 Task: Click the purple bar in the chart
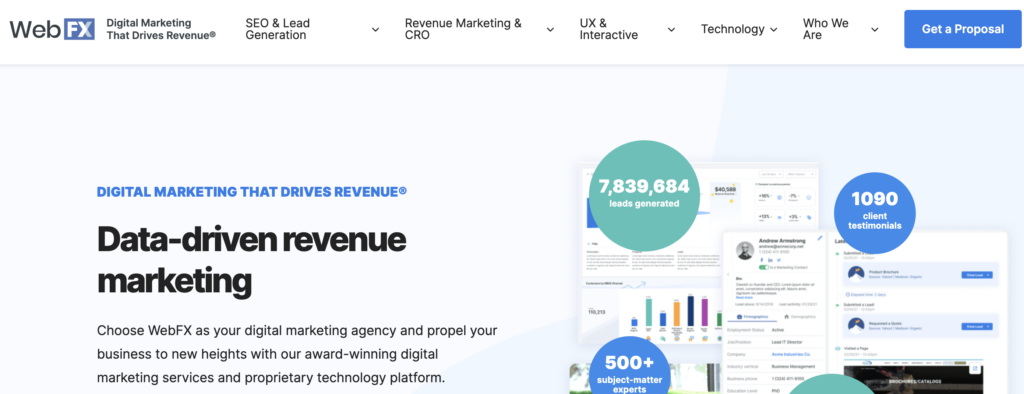705,312
